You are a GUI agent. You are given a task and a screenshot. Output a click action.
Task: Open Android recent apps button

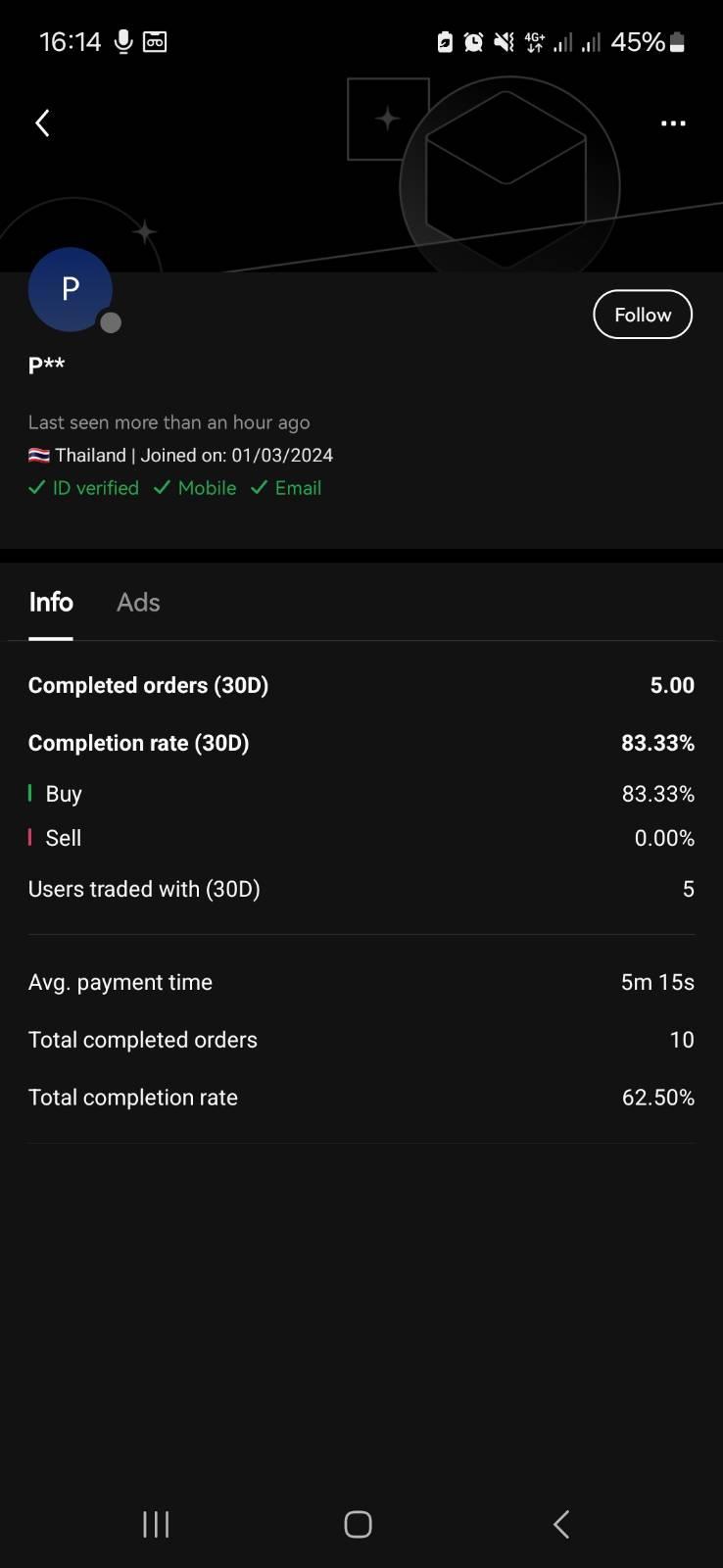[156, 1524]
